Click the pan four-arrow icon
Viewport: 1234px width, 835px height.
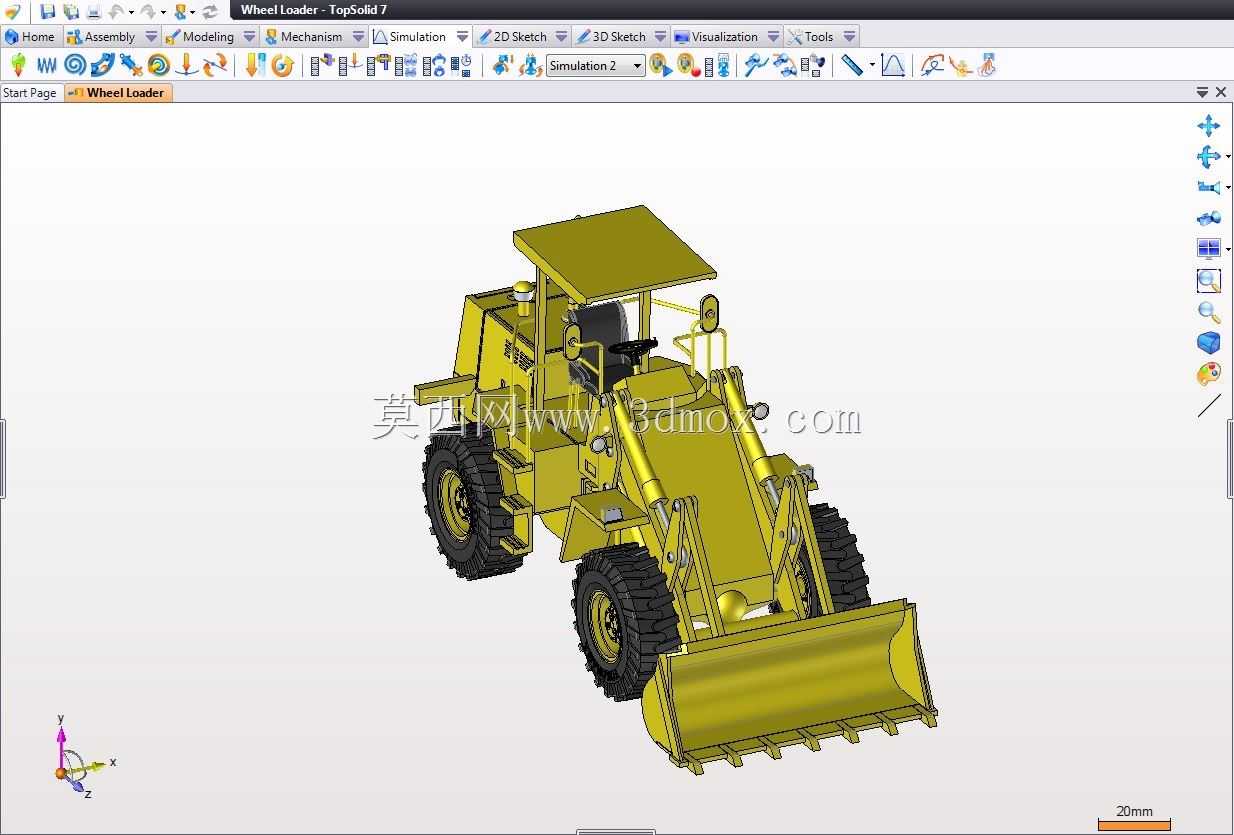click(x=1208, y=126)
